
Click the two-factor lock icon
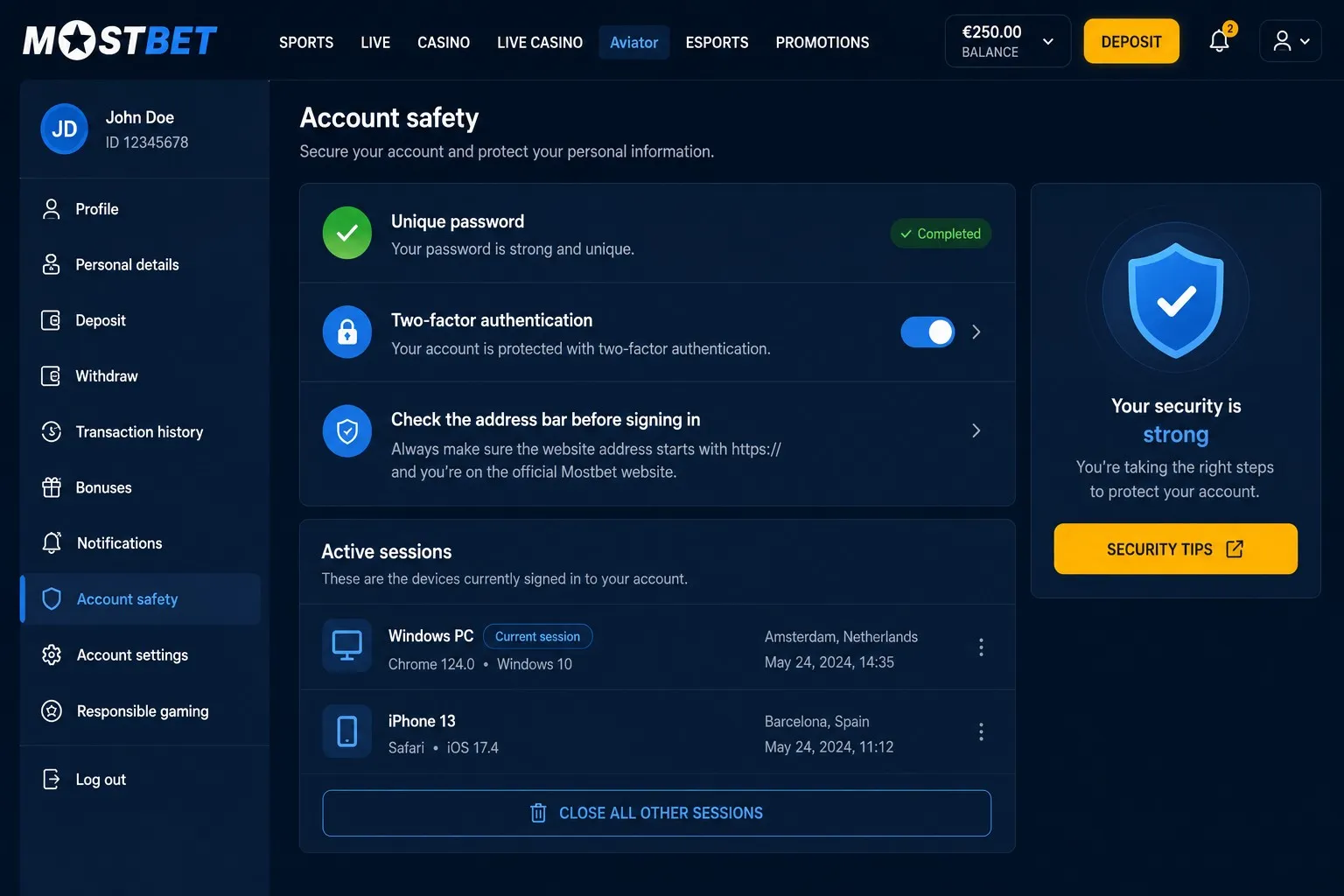tap(347, 332)
